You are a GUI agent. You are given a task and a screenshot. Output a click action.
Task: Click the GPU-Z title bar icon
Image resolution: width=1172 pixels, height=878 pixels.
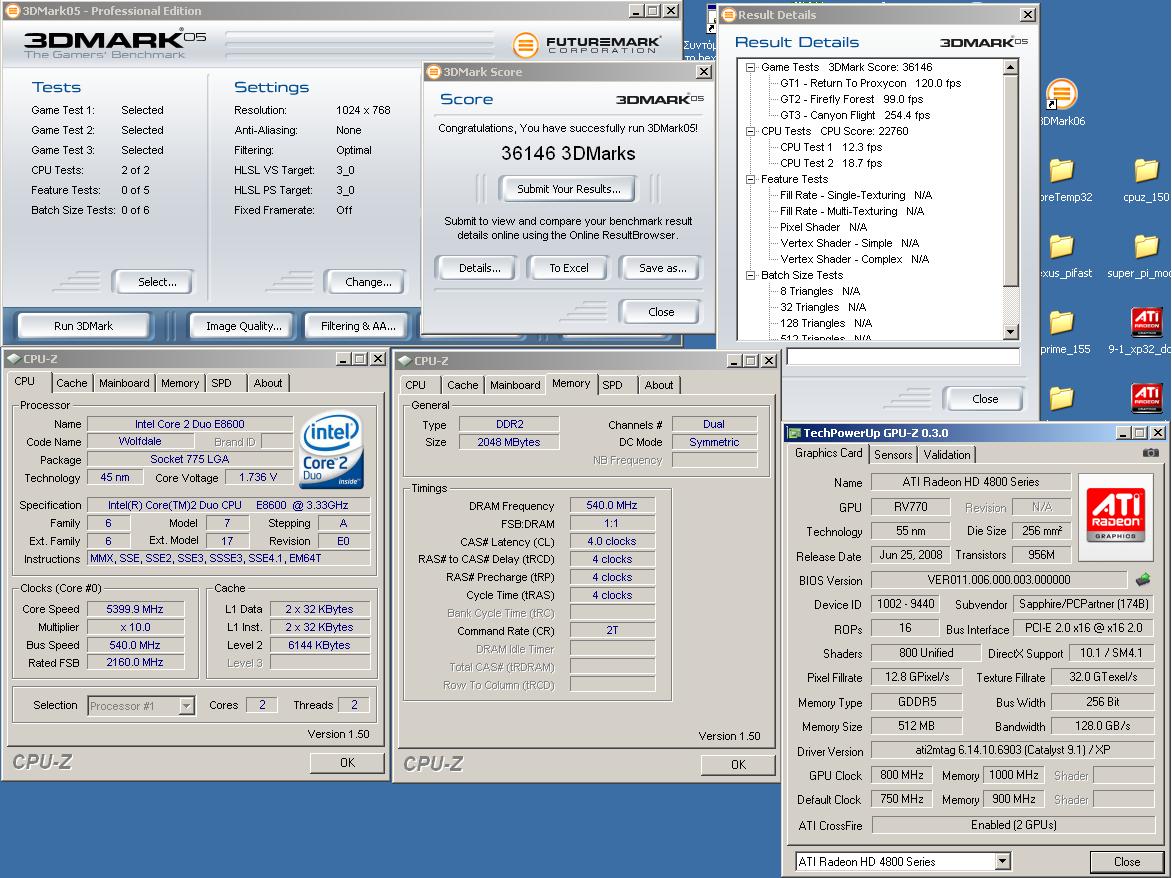tap(795, 433)
